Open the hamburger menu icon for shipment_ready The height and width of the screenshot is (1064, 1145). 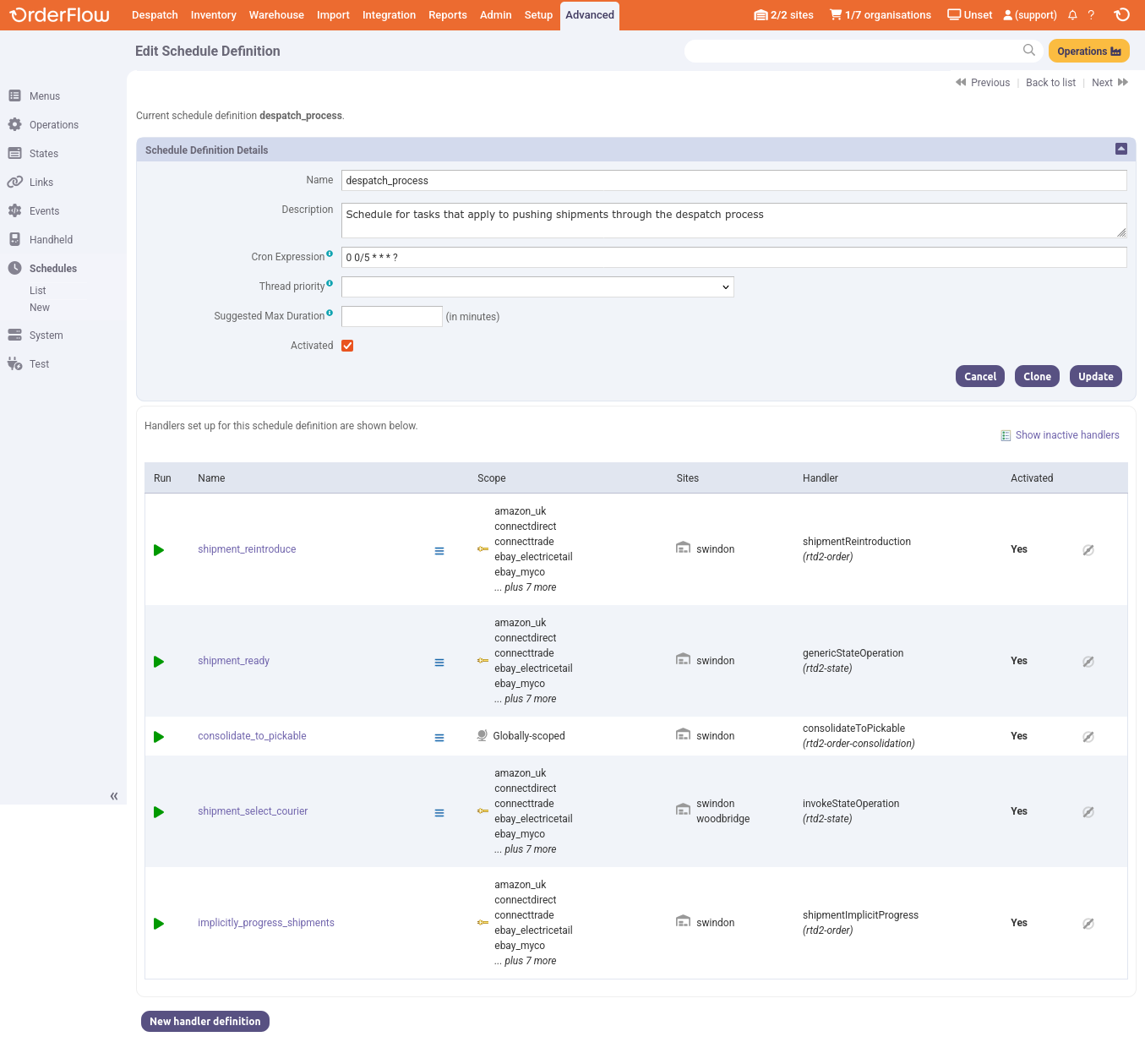pos(439,663)
